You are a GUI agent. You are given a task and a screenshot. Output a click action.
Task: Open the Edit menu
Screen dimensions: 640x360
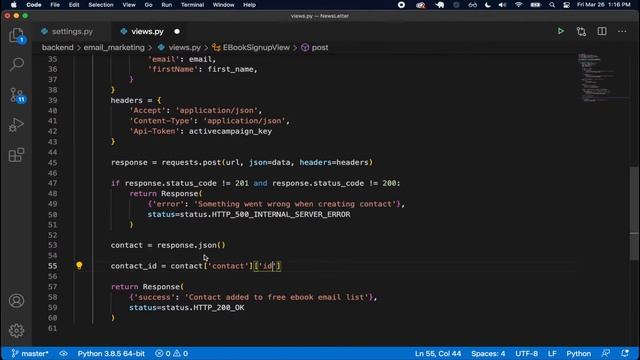tap(74, 5)
